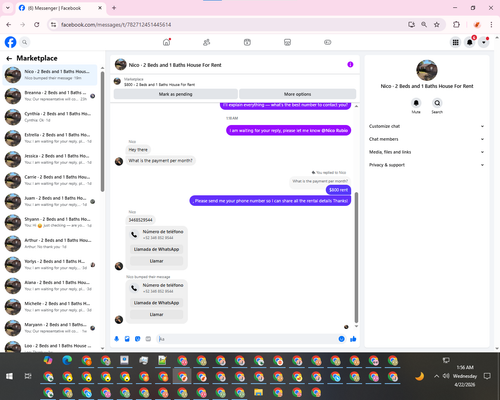The image size is (500, 400).
Task: Open the Facebook menu grid icon
Action: (455, 42)
